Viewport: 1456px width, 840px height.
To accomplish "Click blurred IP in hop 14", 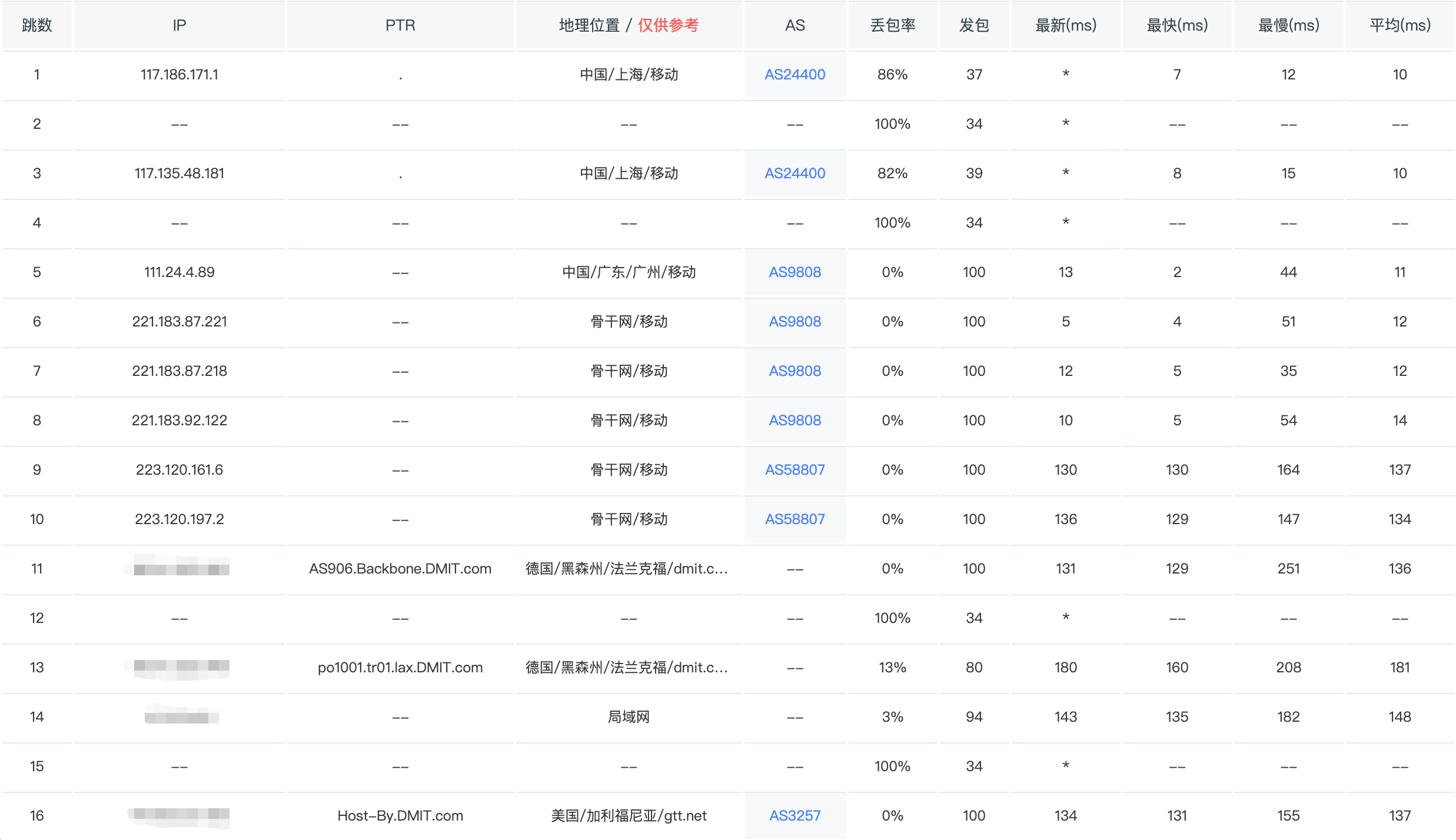I will coord(181,717).
